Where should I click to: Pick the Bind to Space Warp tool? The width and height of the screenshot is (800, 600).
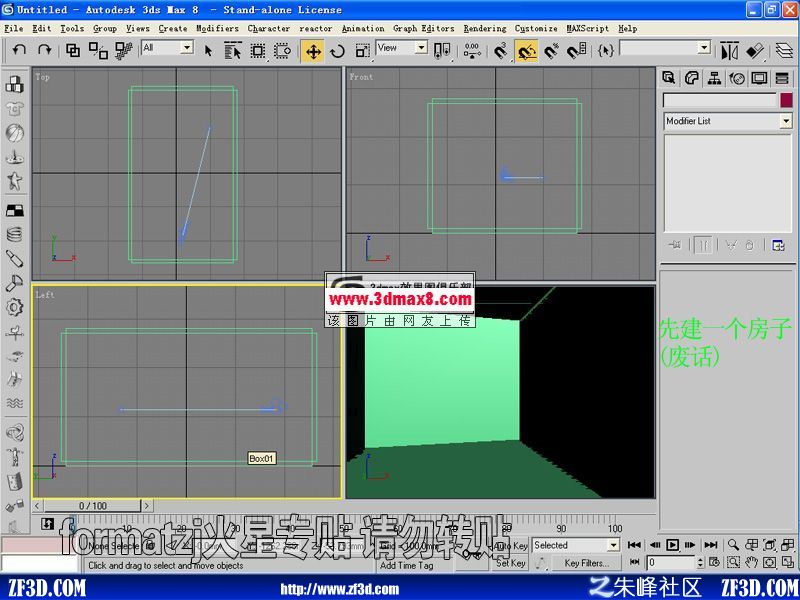point(123,50)
